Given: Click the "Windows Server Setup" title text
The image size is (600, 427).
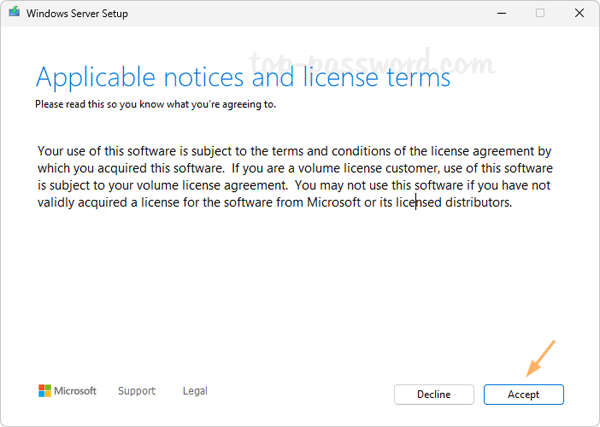Looking at the screenshot, I should (x=76, y=14).
